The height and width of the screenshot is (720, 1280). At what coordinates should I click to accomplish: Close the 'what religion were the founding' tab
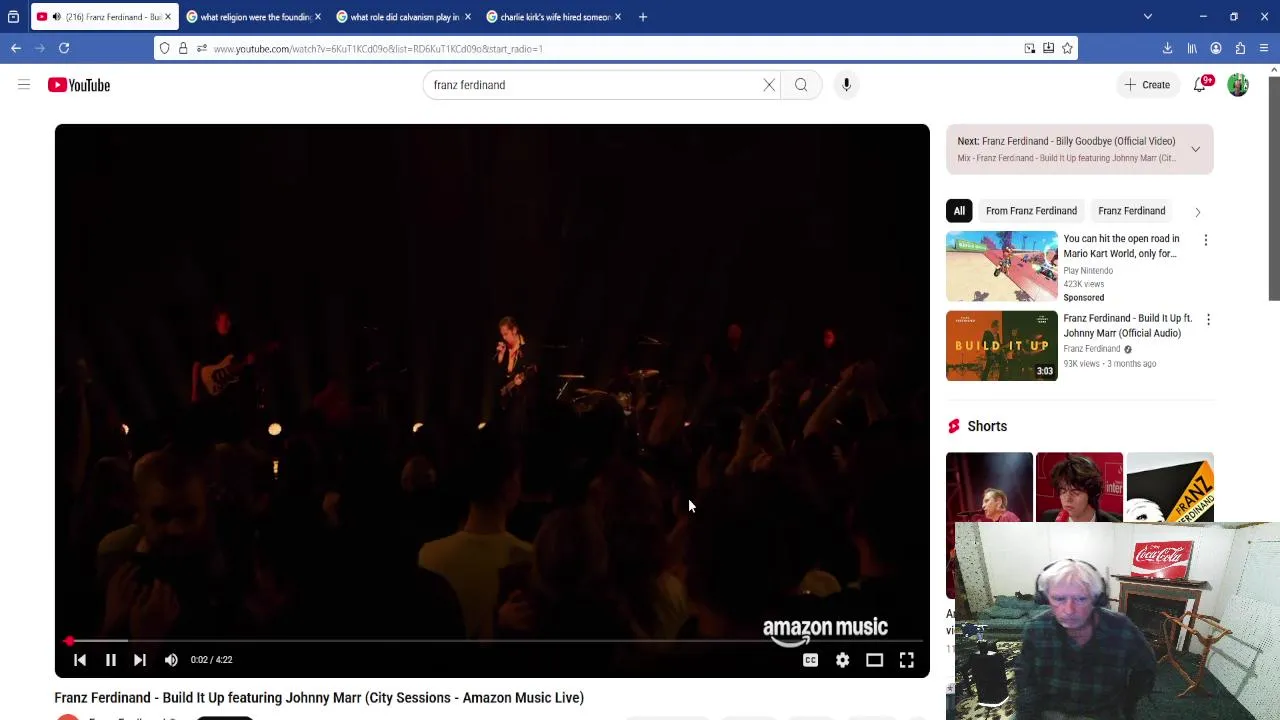(318, 17)
